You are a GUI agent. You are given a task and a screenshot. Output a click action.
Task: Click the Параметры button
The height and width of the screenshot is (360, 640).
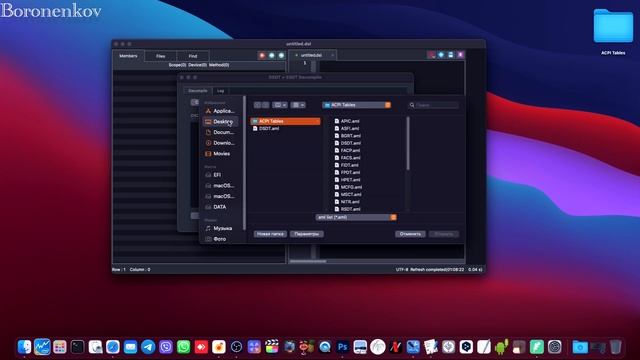tap(307, 234)
